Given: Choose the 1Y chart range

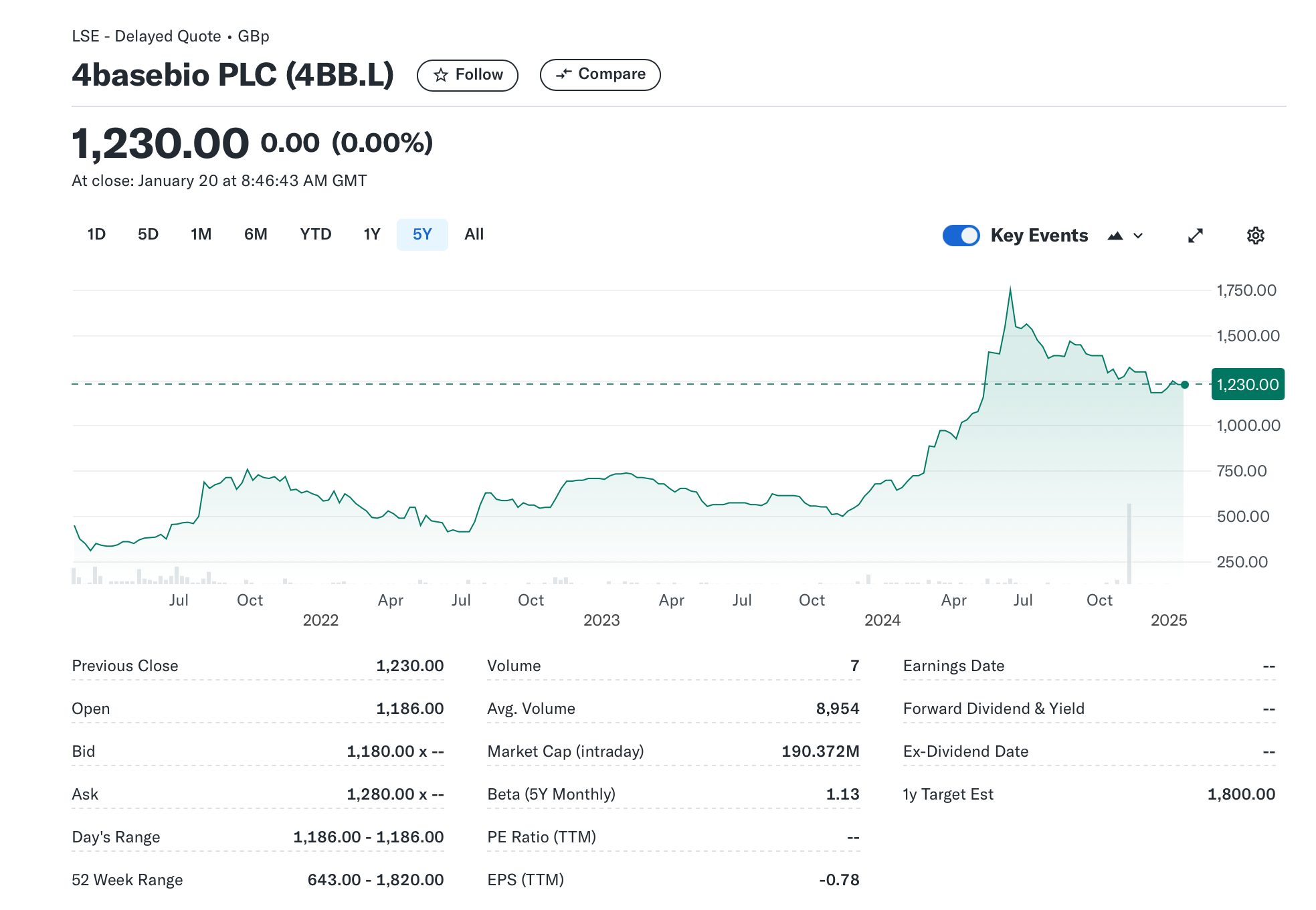Looking at the screenshot, I should [x=372, y=234].
